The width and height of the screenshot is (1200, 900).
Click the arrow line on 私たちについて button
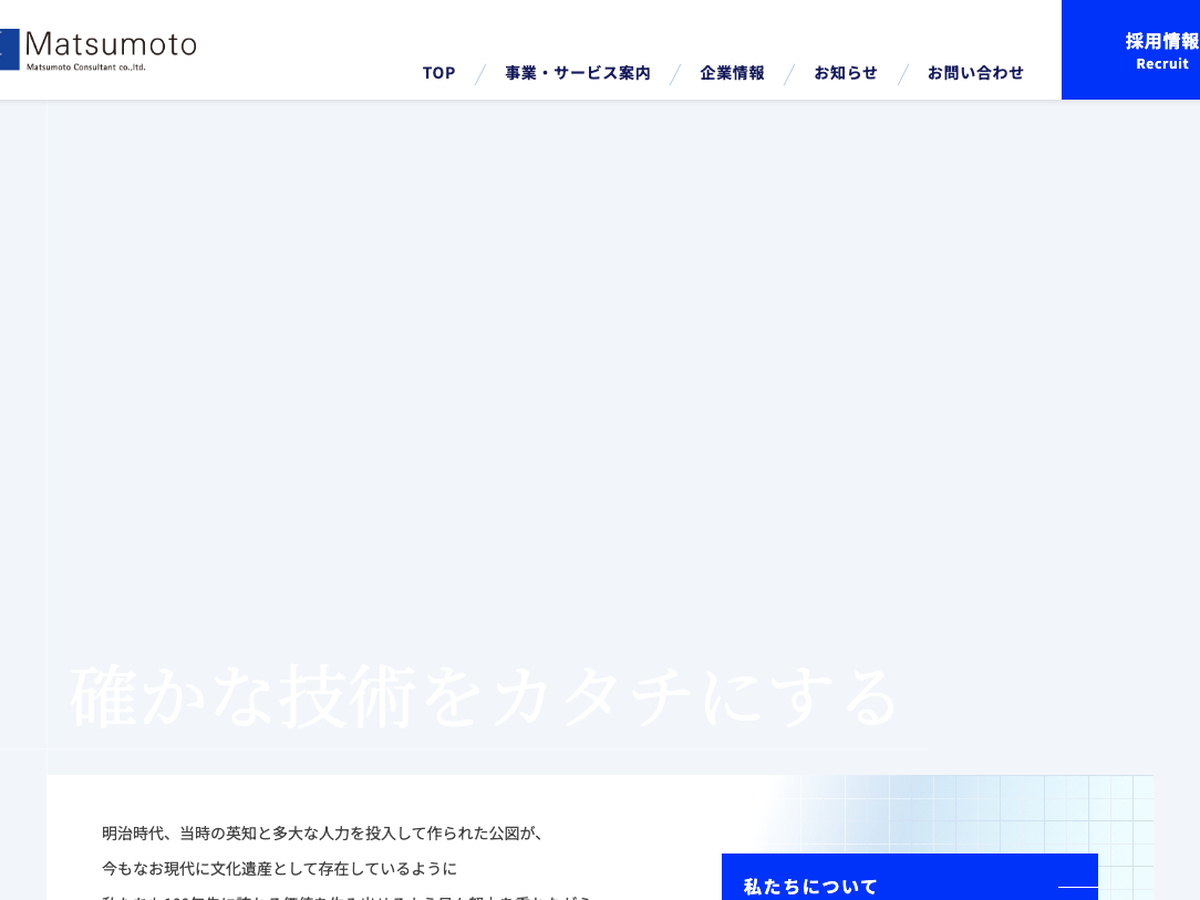[x=1077, y=886]
